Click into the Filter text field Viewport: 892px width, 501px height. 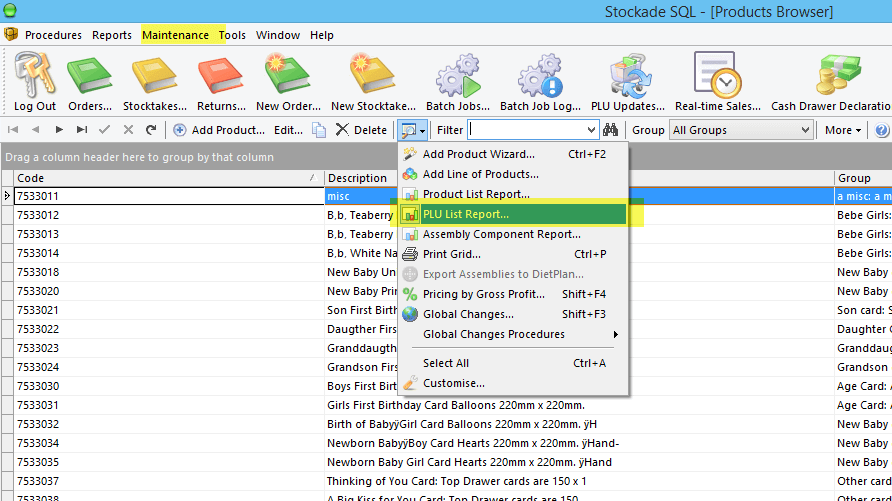tap(527, 130)
